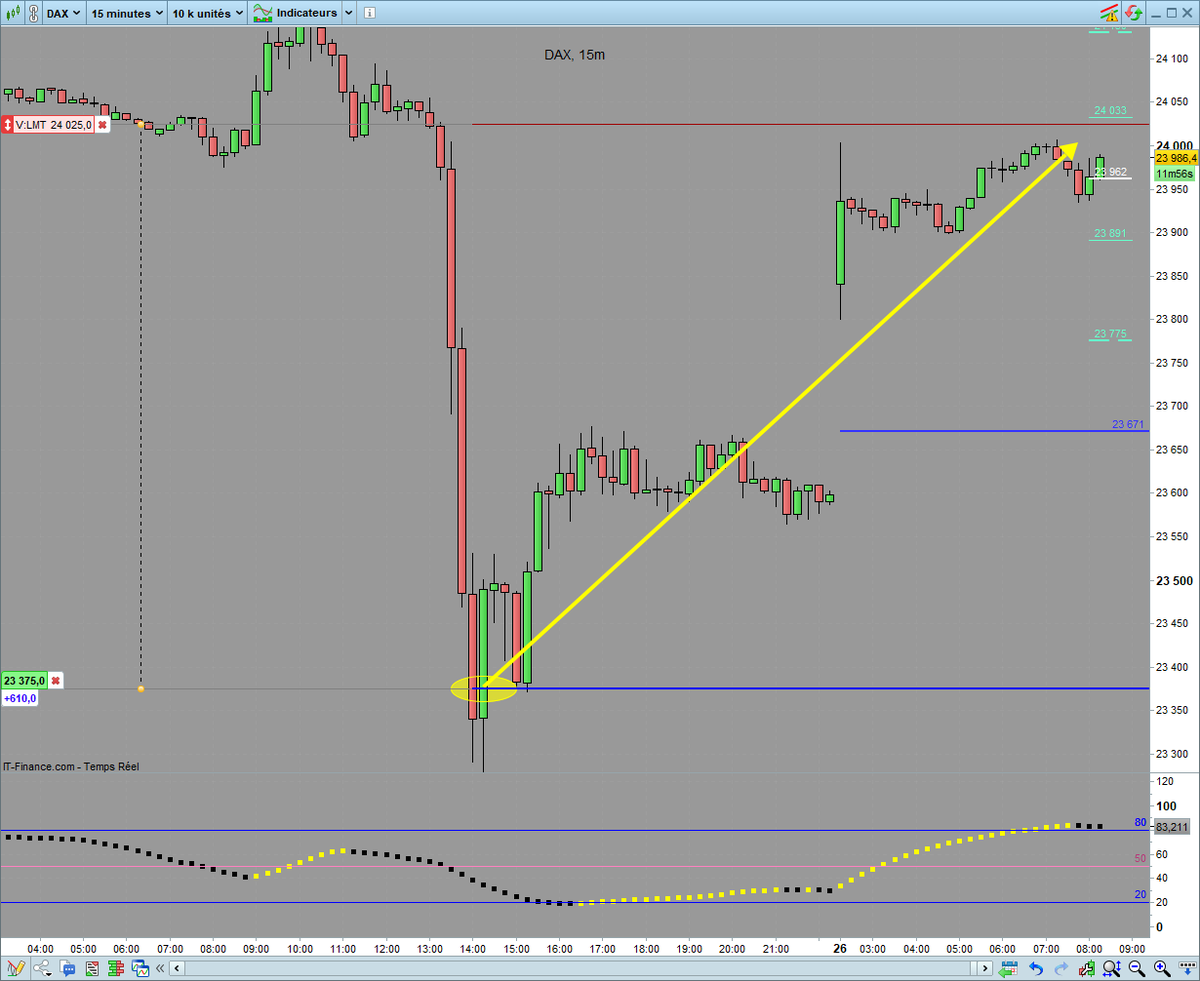Click the indicator 20 level label
The image size is (1200, 981).
pyautogui.click(x=1140, y=894)
